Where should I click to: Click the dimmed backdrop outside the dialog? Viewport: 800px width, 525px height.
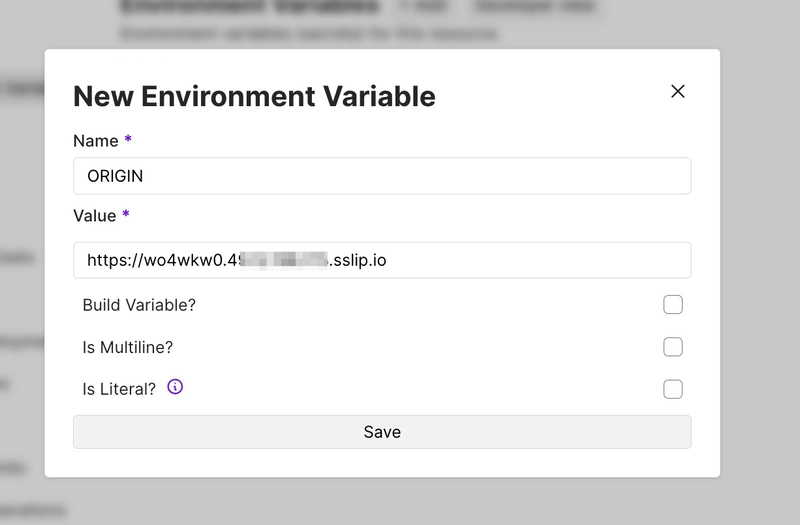coord(760,255)
